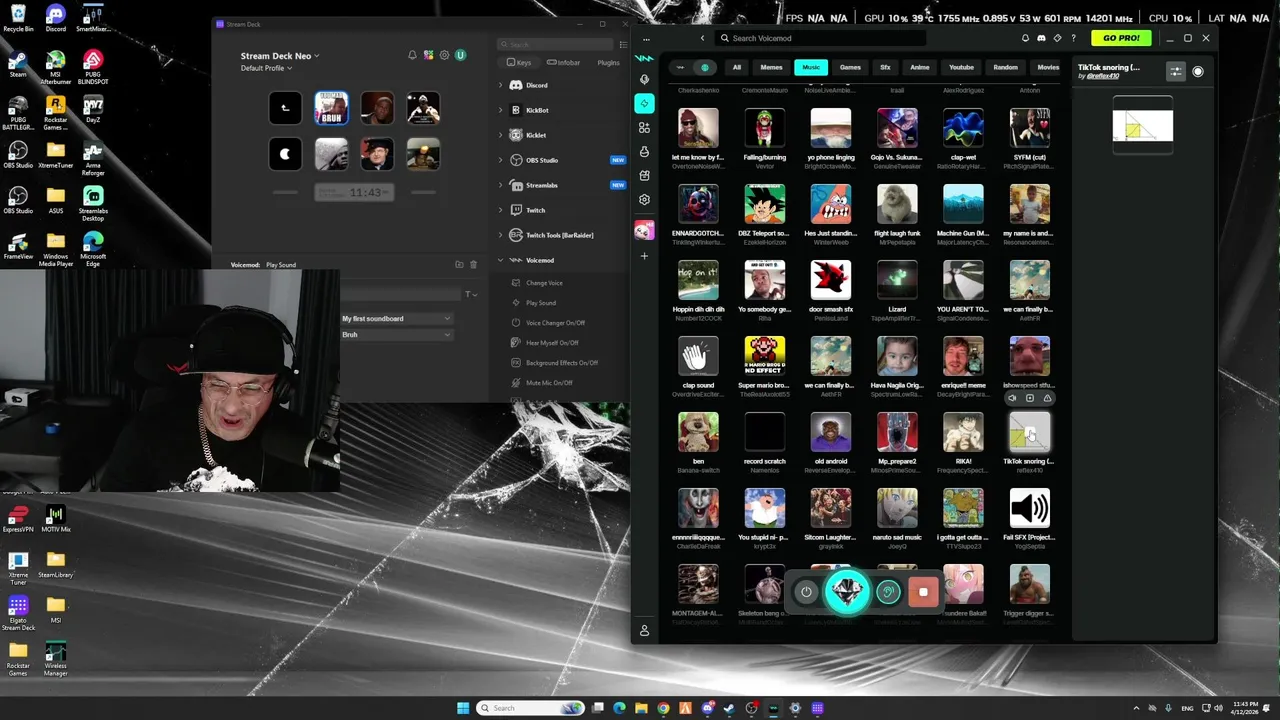Click the stop sounds red square button
This screenshot has height=720, width=1280.
pos(923,592)
